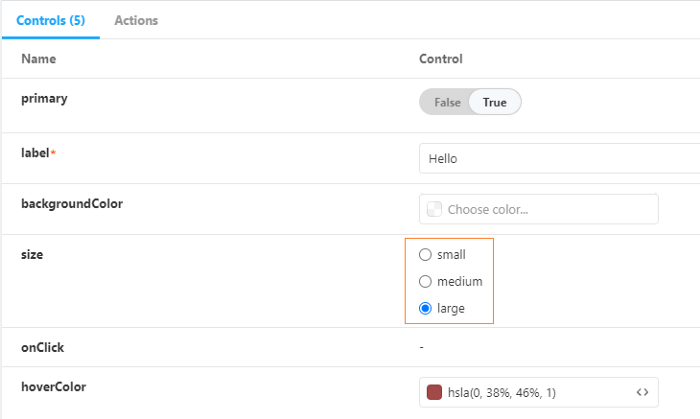Click the label property name
This screenshot has width=700, height=419.
[37, 152]
